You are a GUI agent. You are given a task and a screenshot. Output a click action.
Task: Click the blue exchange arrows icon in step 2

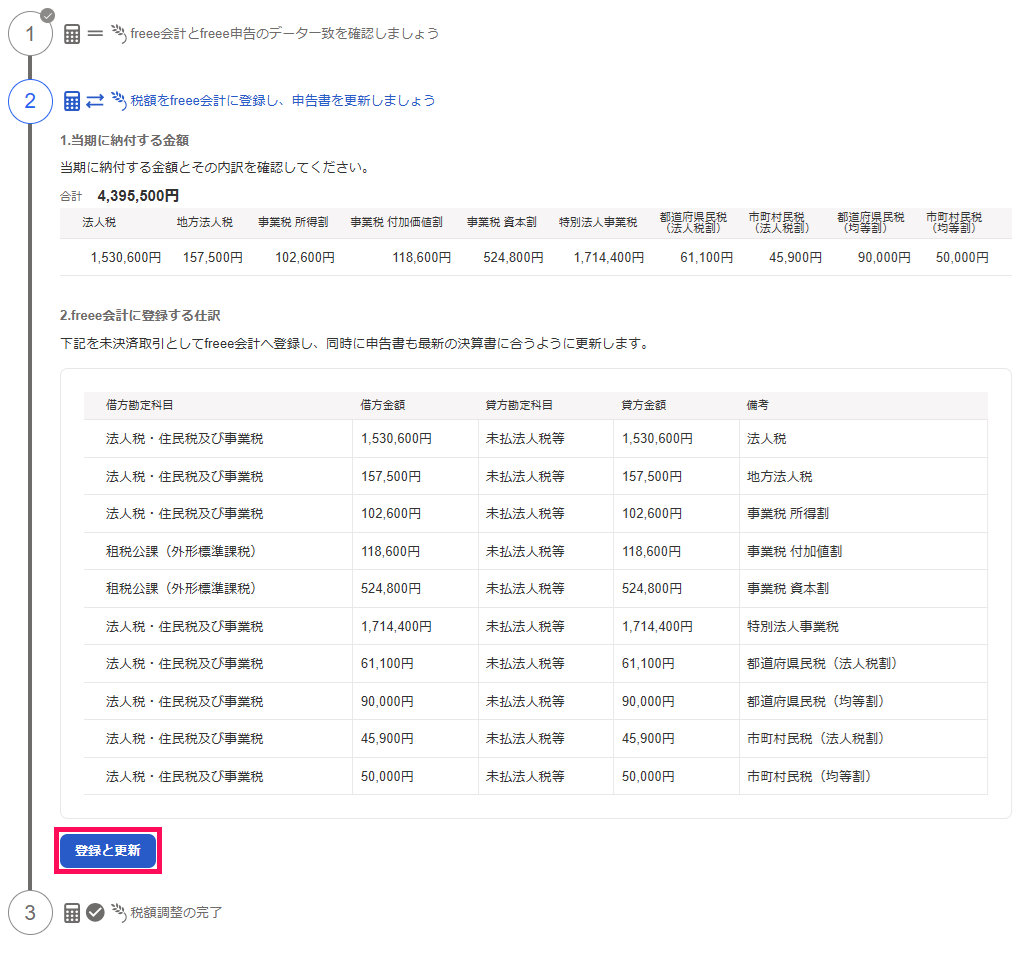95,100
